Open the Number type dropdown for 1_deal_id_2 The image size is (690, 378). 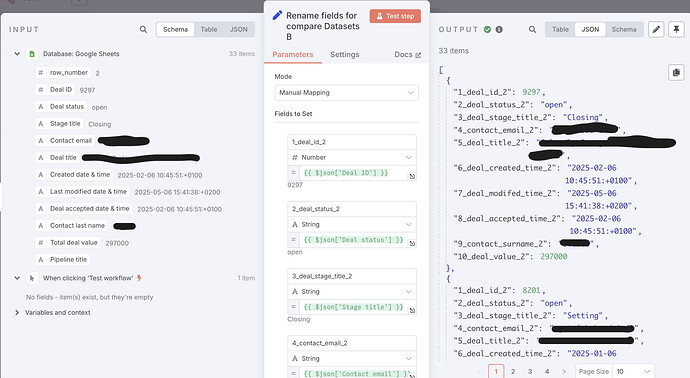(x=352, y=158)
